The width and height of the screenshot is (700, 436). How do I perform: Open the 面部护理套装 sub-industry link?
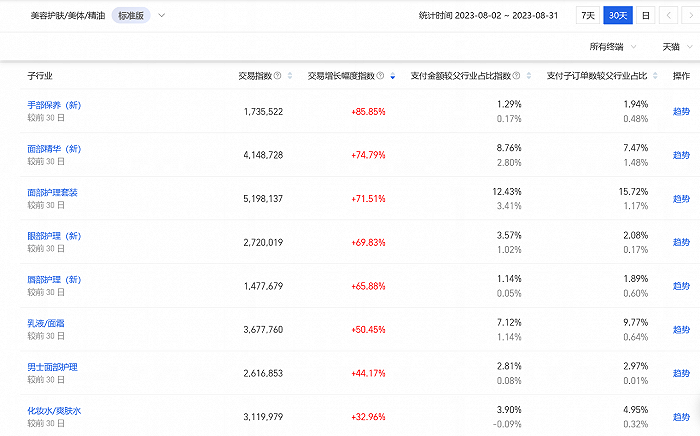point(52,193)
